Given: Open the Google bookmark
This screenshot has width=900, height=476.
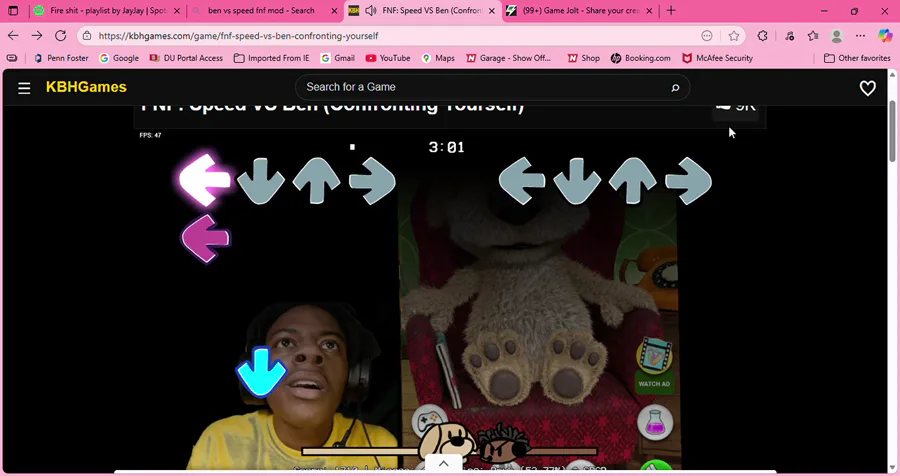Looking at the screenshot, I should [x=119, y=58].
